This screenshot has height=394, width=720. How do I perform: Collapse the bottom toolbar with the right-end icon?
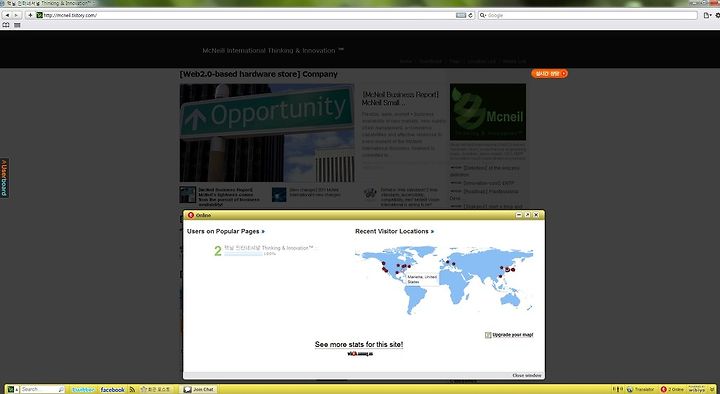(713, 389)
